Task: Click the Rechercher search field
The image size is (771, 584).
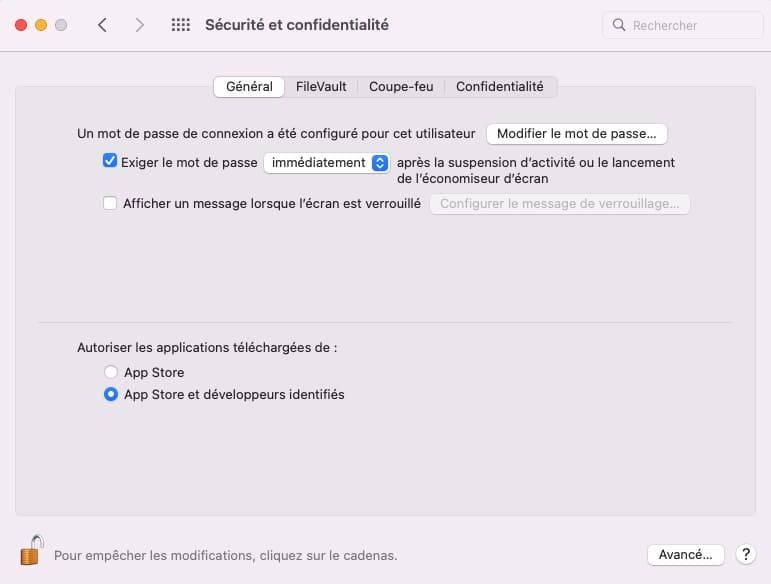Action: coord(692,25)
